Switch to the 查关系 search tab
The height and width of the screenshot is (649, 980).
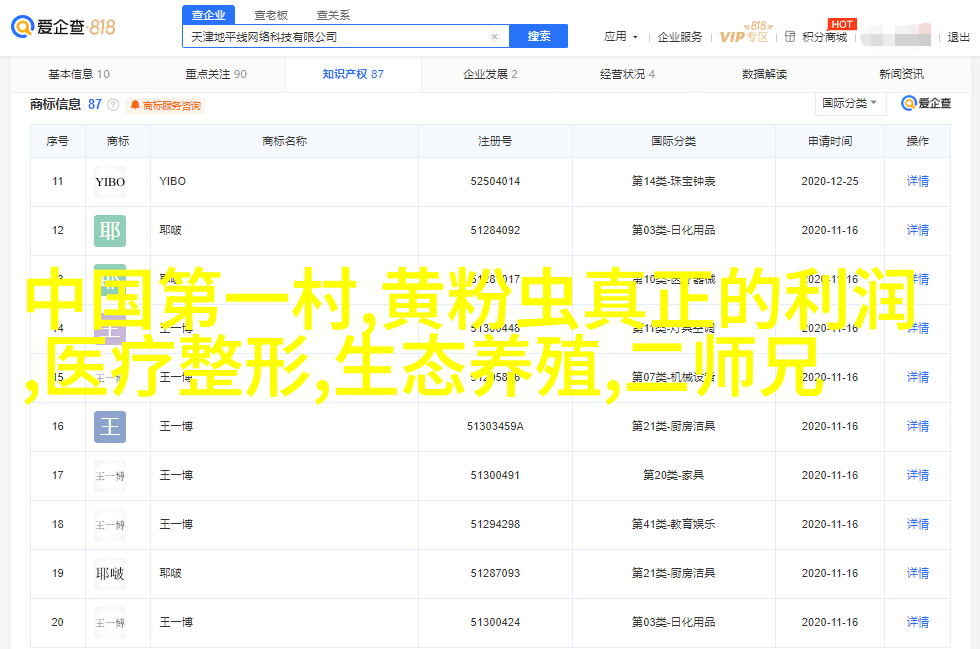[333, 15]
